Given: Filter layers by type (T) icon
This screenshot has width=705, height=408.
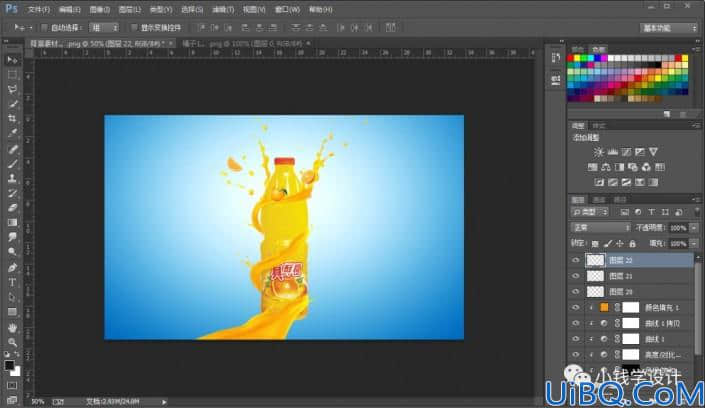Looking at the screenshot, I should 651,212.
